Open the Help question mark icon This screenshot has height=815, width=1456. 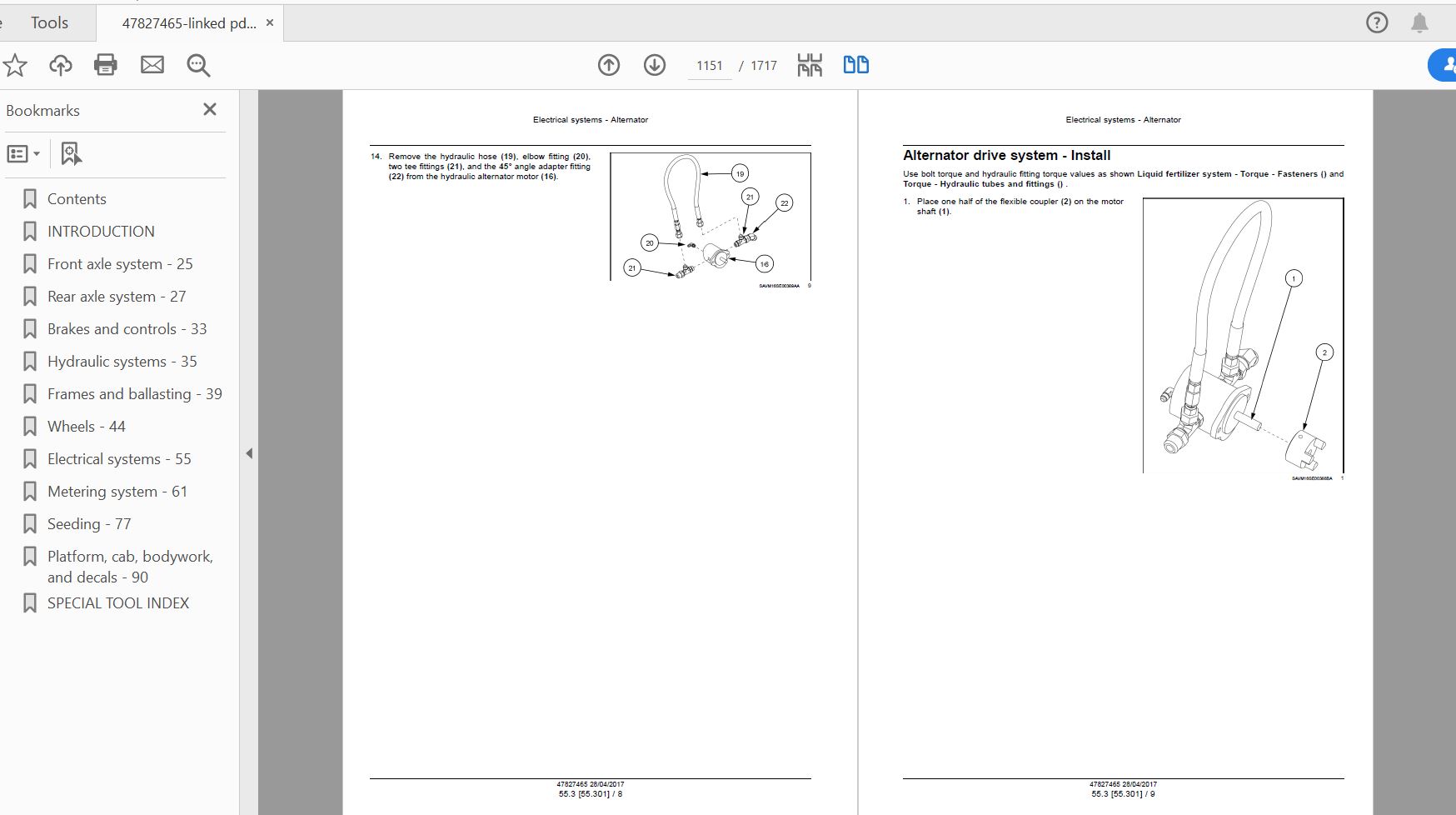[x=1377, y=22]
